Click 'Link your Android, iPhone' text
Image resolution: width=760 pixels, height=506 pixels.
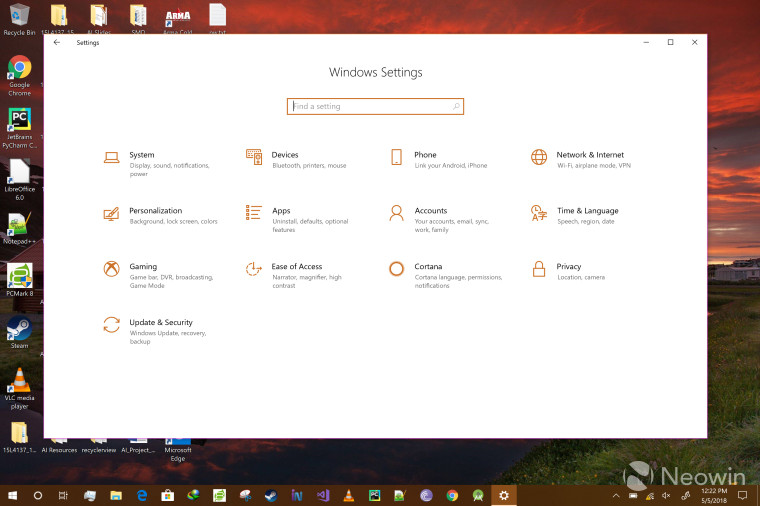point(451,166)
